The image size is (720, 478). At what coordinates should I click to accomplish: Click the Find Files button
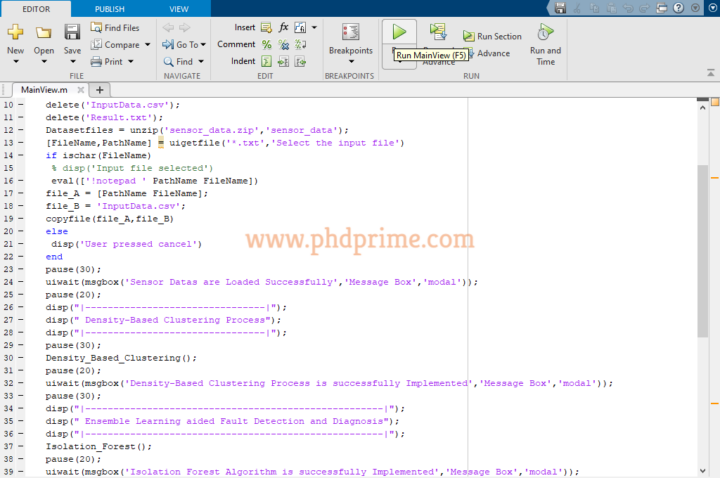114,27
